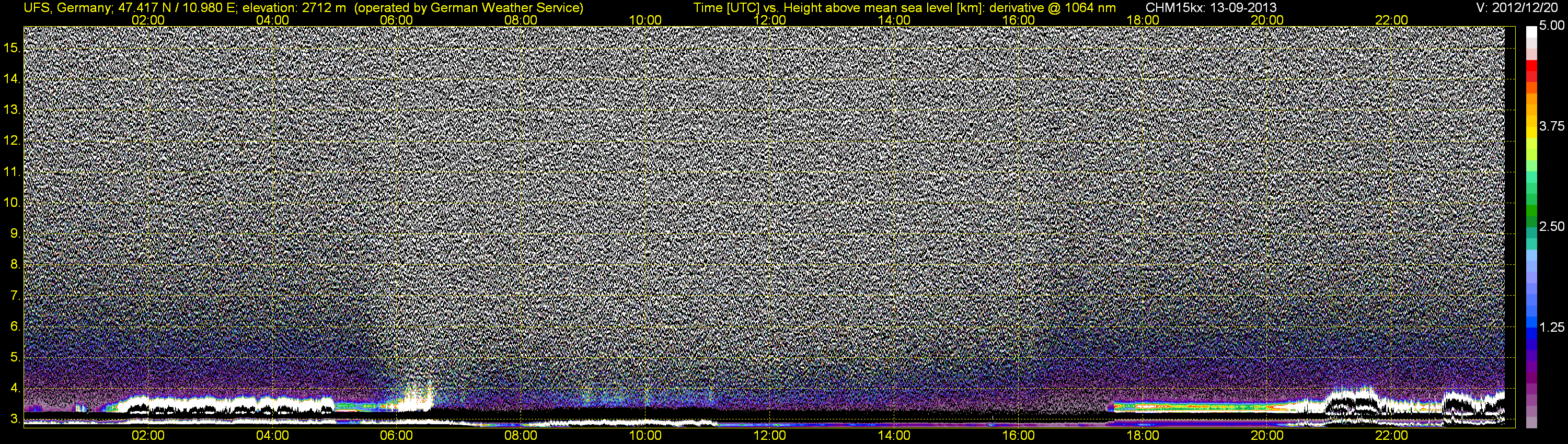
Task: Click the "operated by German Weather Service" text
Action: 469,8
